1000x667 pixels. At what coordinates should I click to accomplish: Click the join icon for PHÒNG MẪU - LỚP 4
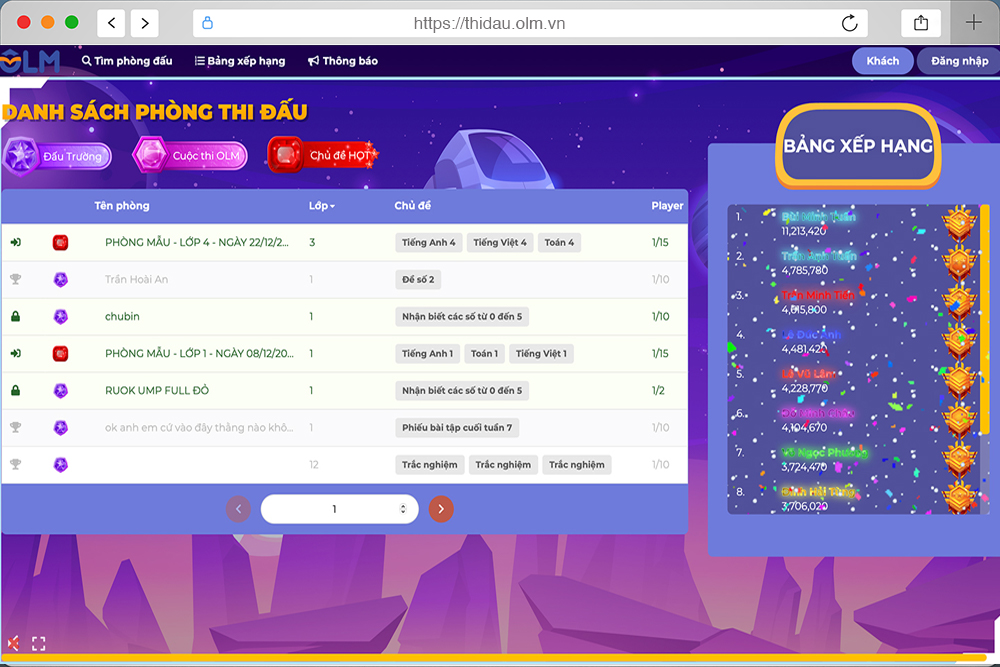click(16, 243)
